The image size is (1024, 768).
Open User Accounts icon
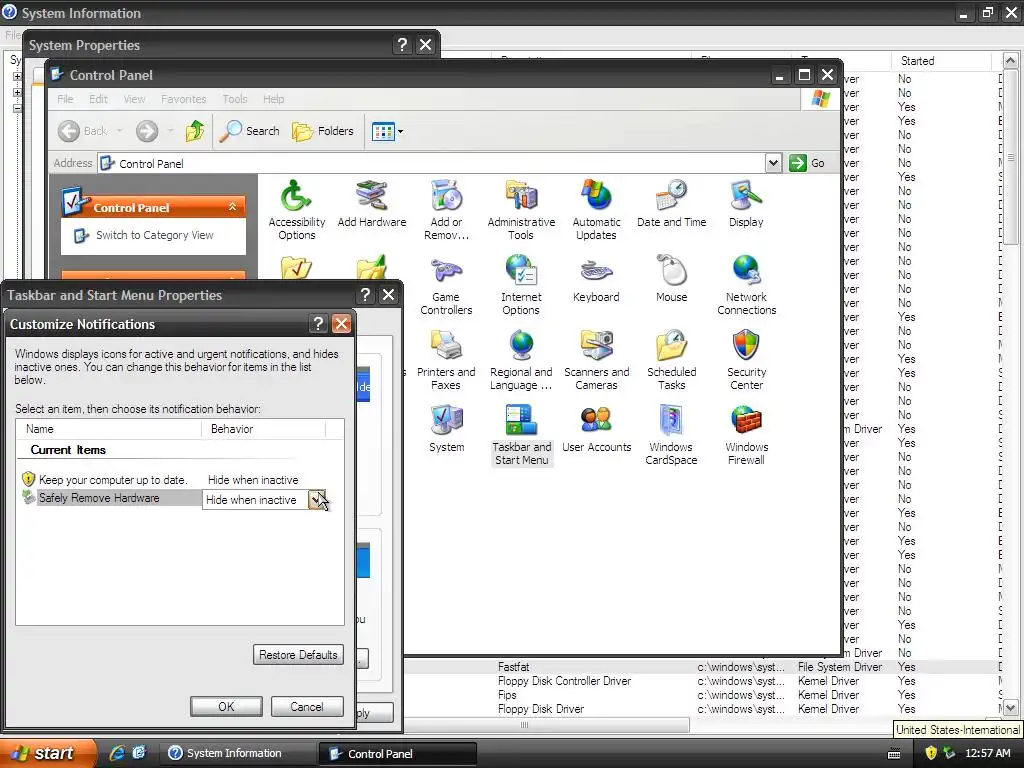point(596,429)
